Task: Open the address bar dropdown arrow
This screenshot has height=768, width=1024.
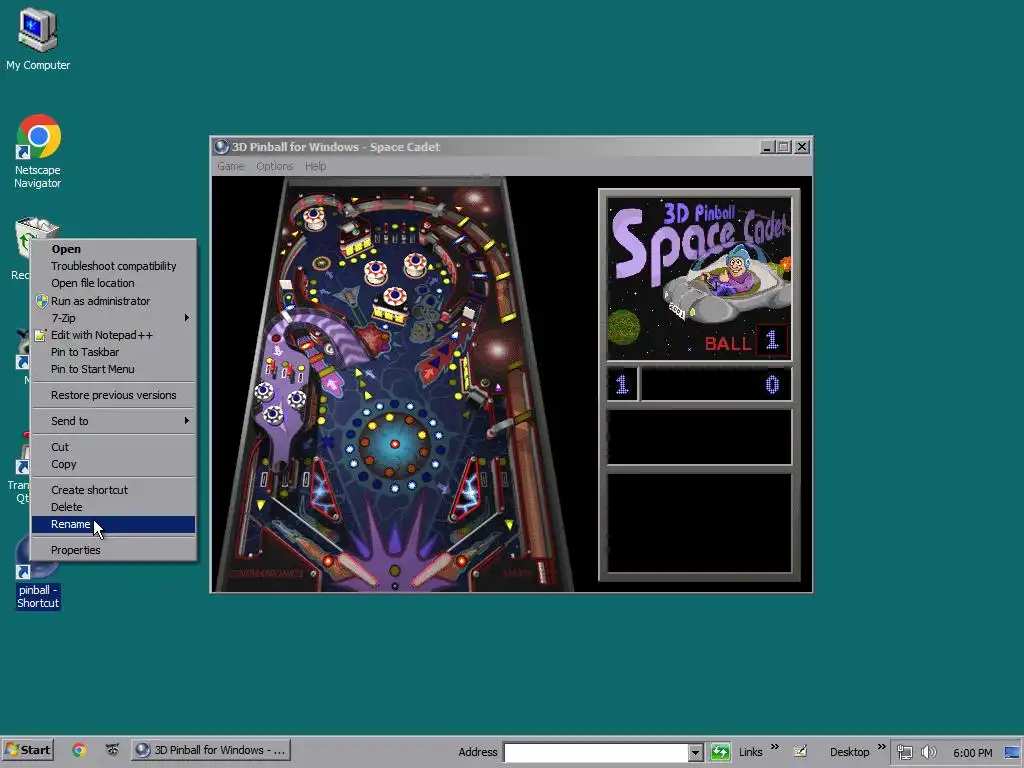Action: click(x=696, y=752)
